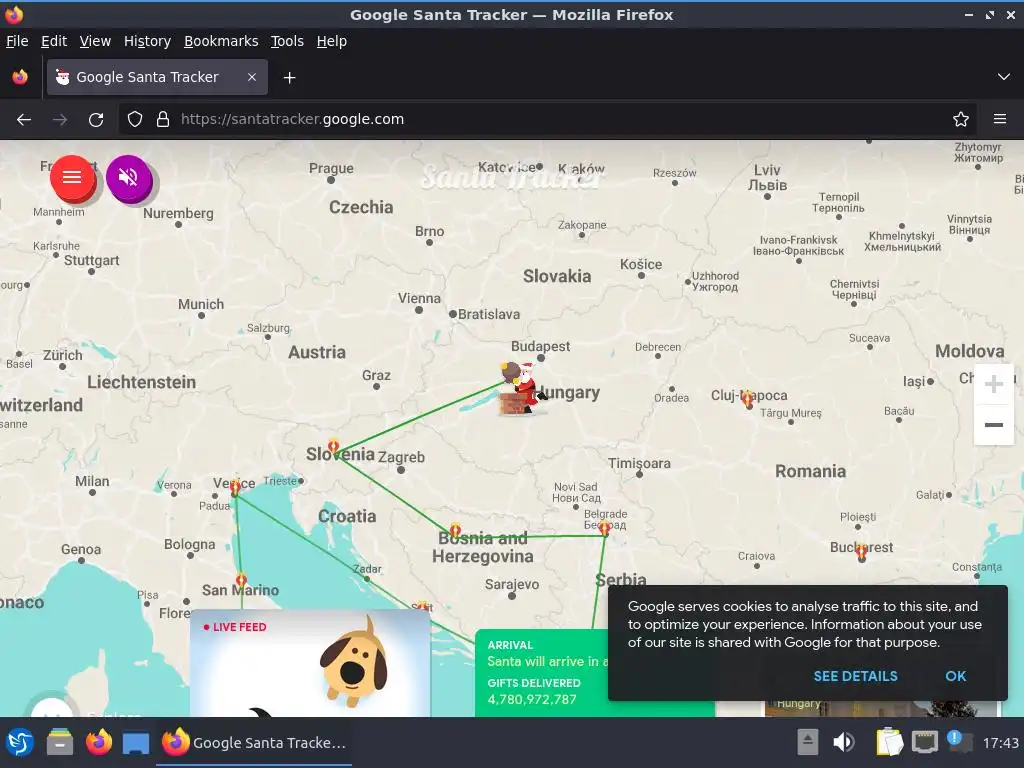Open the Tools menu

pos(287,41)
